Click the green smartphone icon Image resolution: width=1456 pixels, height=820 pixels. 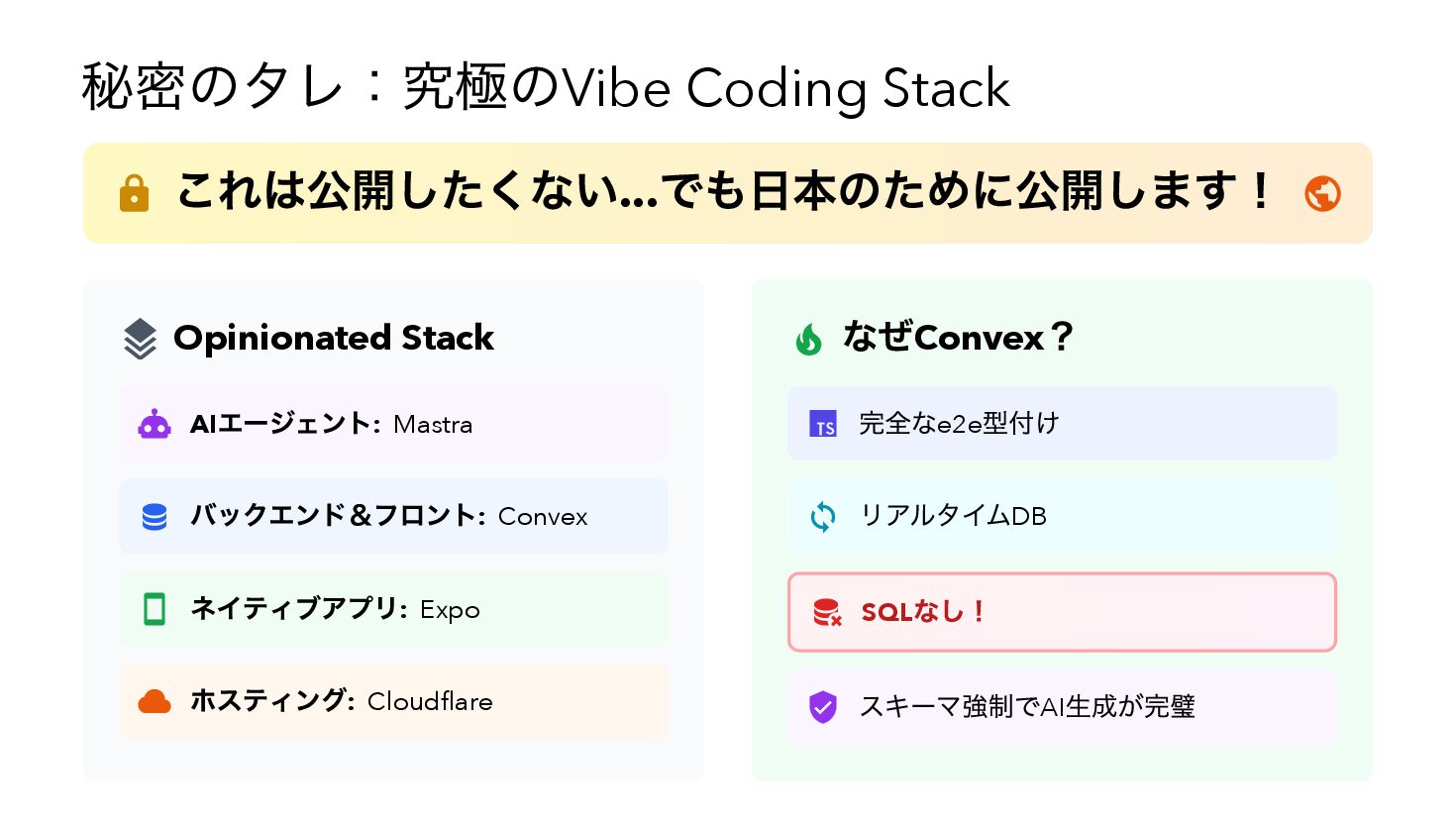(155, 609)
